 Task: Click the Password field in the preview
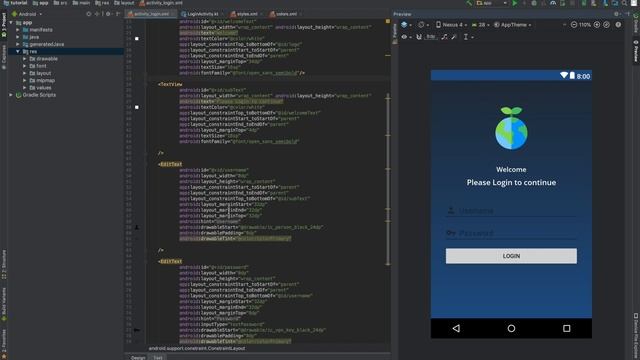pos(511,233)
